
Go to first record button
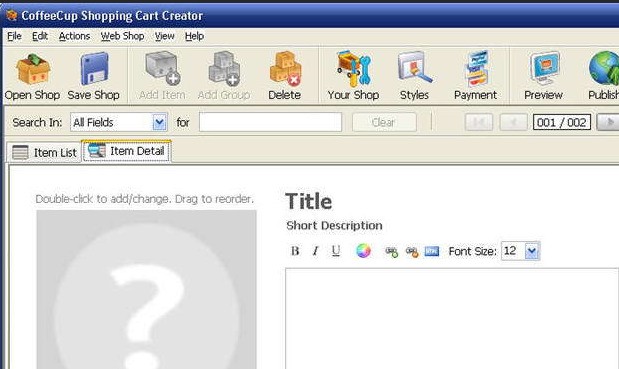click(479, 122)
